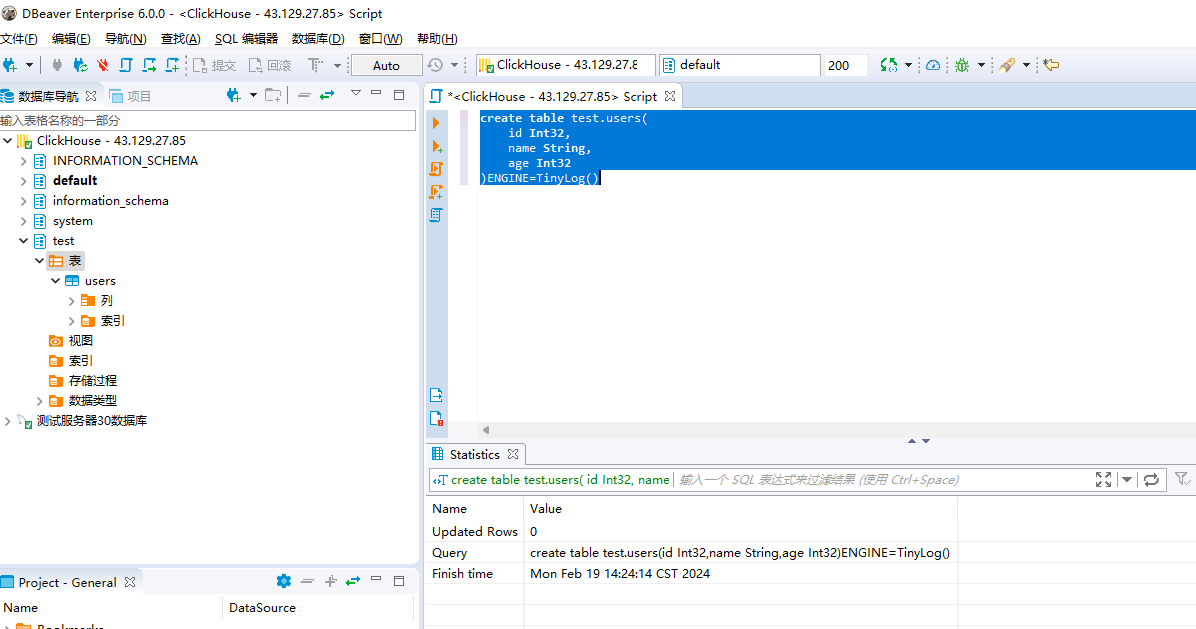This screenshot has height=629, width=1196.
Task: Click the refresh icon in the results filter bar
Action: pyautogui.click(x=1151, y=480)
